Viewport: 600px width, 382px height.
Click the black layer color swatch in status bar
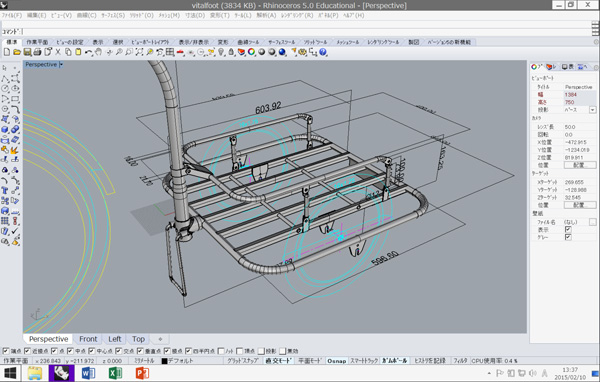point(164,361)
